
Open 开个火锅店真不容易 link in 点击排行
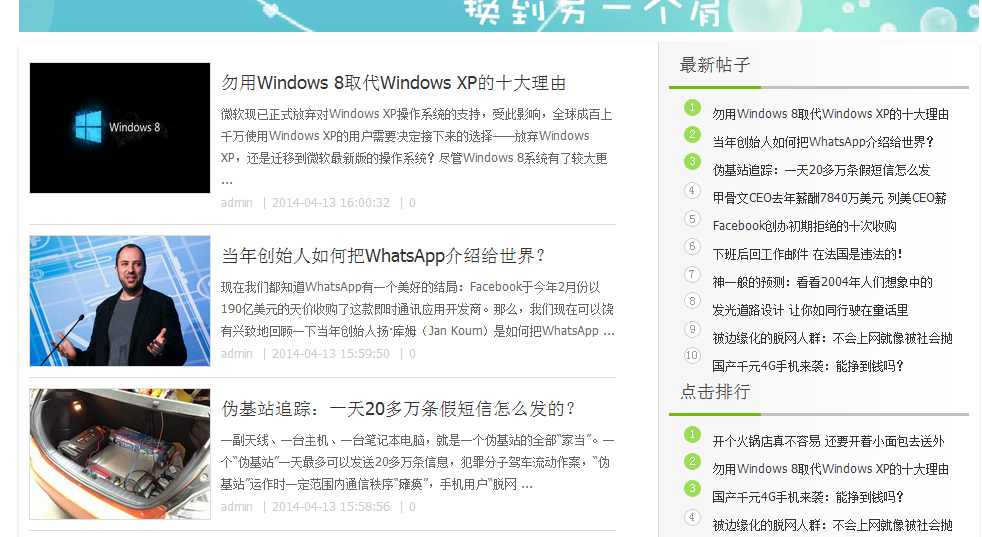(x=829, y=441)
